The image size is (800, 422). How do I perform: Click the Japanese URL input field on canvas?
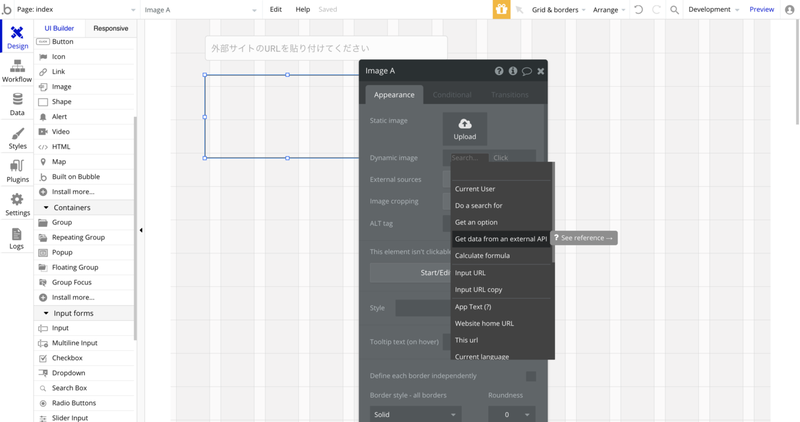[327, 48]
